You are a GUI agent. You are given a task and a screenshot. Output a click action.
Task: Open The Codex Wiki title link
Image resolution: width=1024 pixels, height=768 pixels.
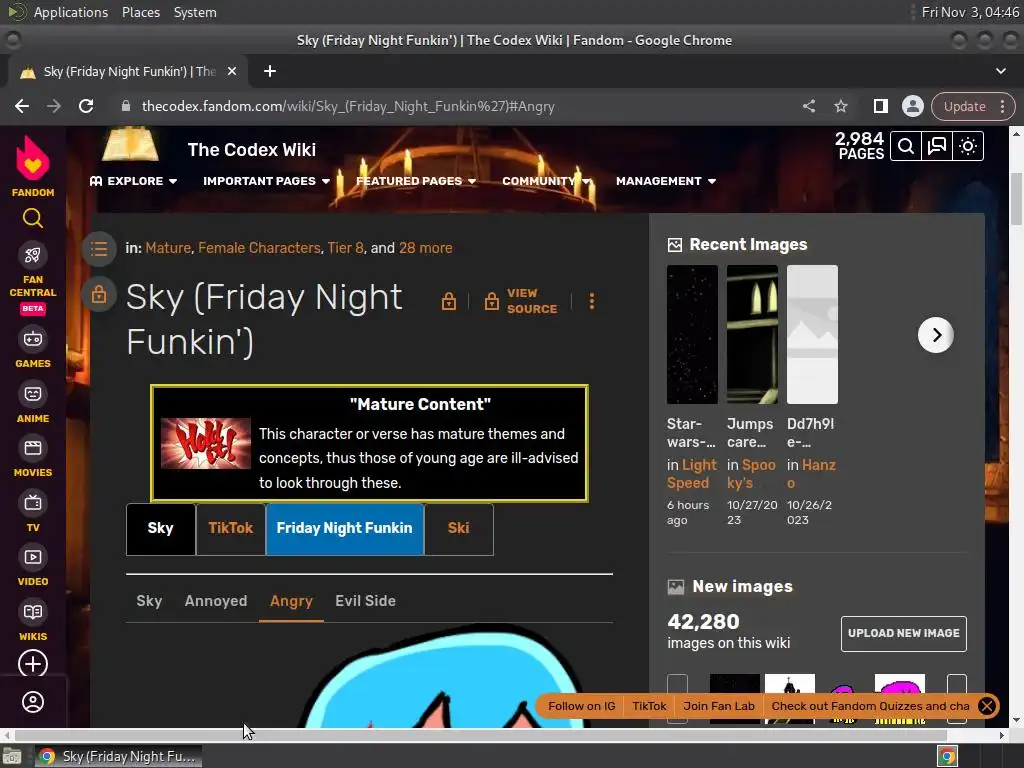click(251, 150)
